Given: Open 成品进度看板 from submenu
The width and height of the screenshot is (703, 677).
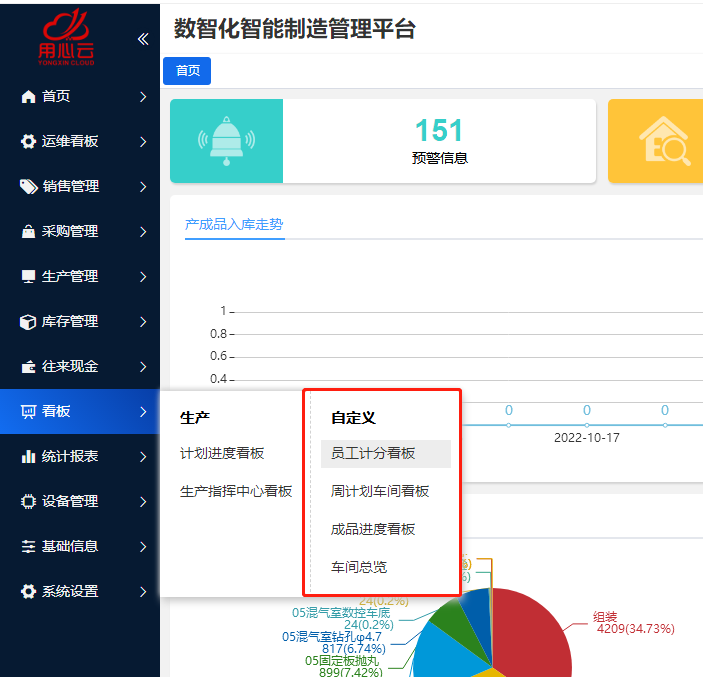Looking at the screenshot, I should coord(373,529).
